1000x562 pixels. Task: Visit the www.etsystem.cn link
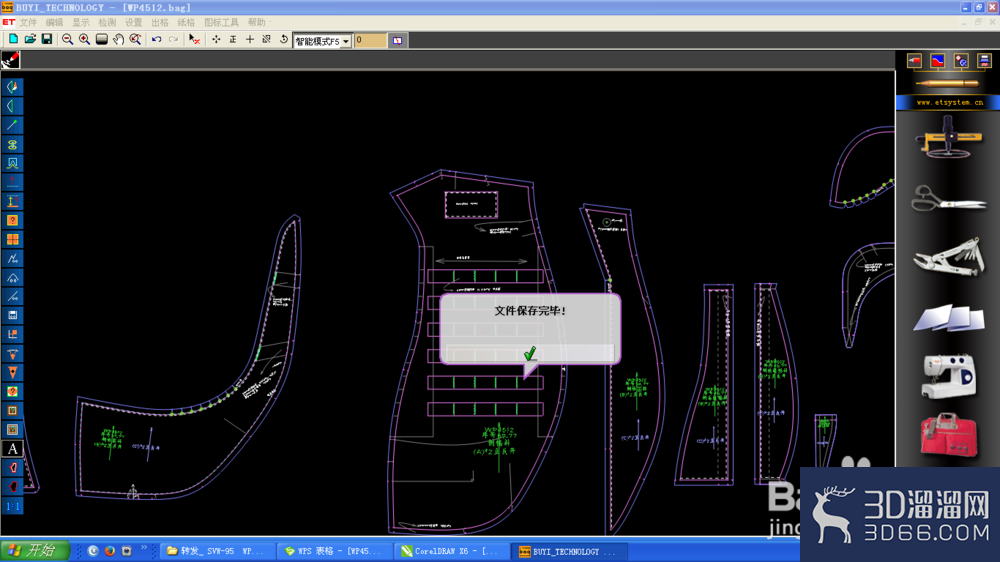[949, 102]
